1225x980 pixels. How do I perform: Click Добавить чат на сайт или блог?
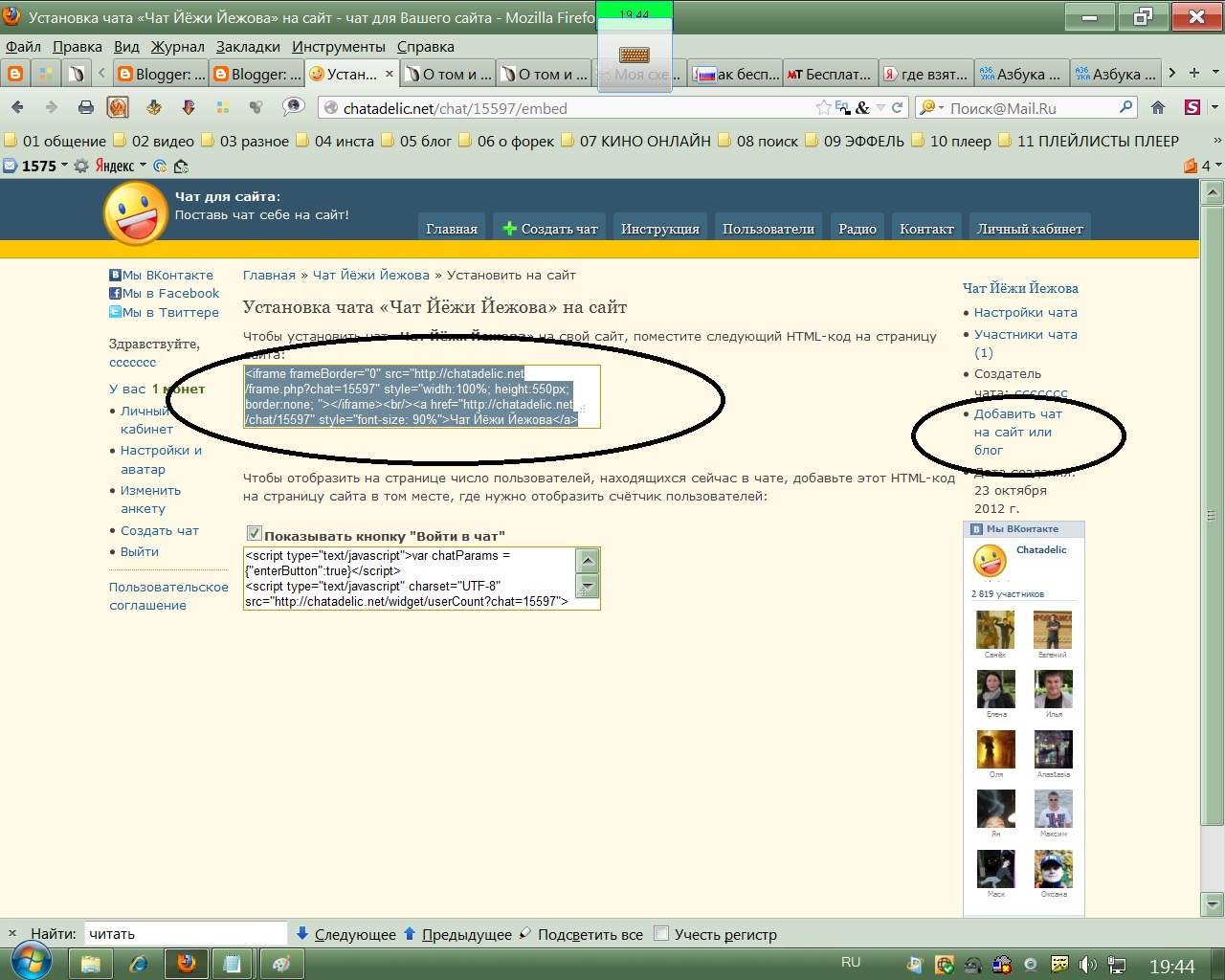(1017, 432)
